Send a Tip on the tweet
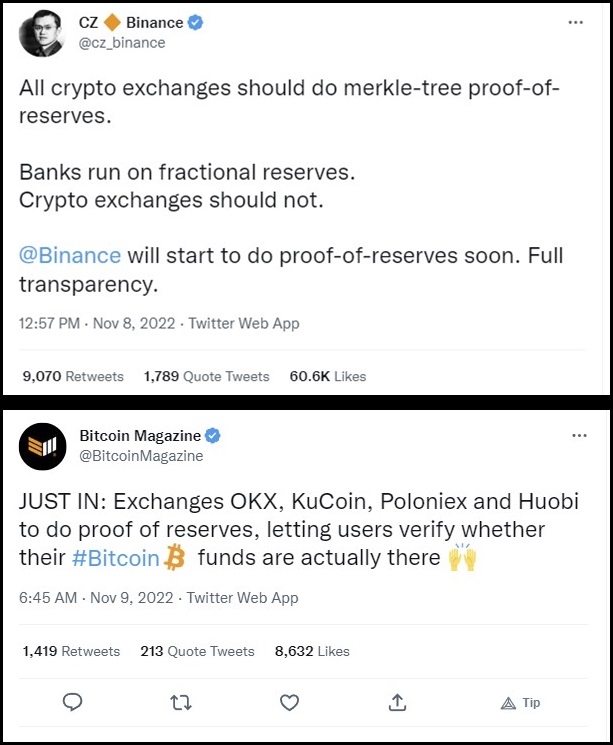Screen dimensions: 613x745 (519, 702)
